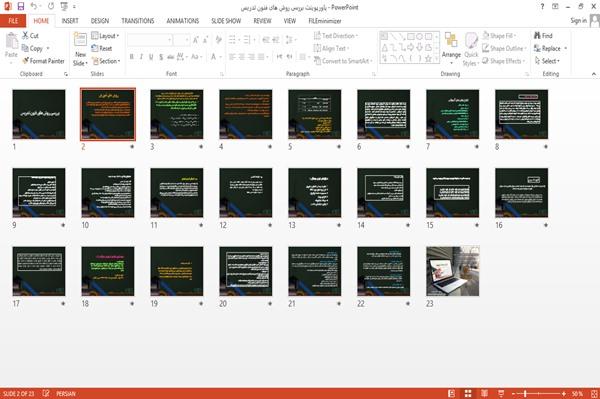Toggle Underline formatting

click(151, 57)
